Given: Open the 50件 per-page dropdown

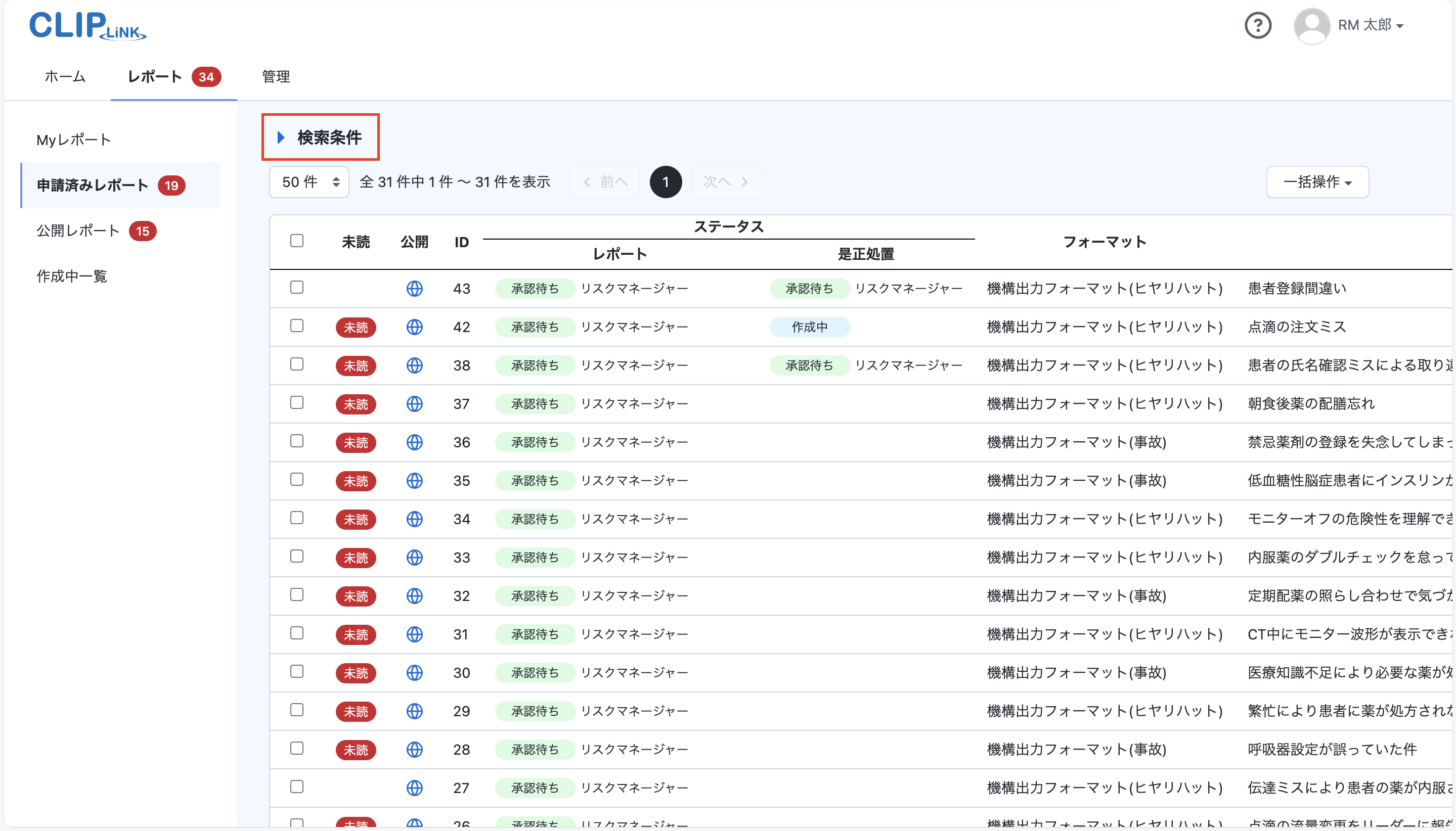Looking at the screenshot, I should tap(308, 181).
